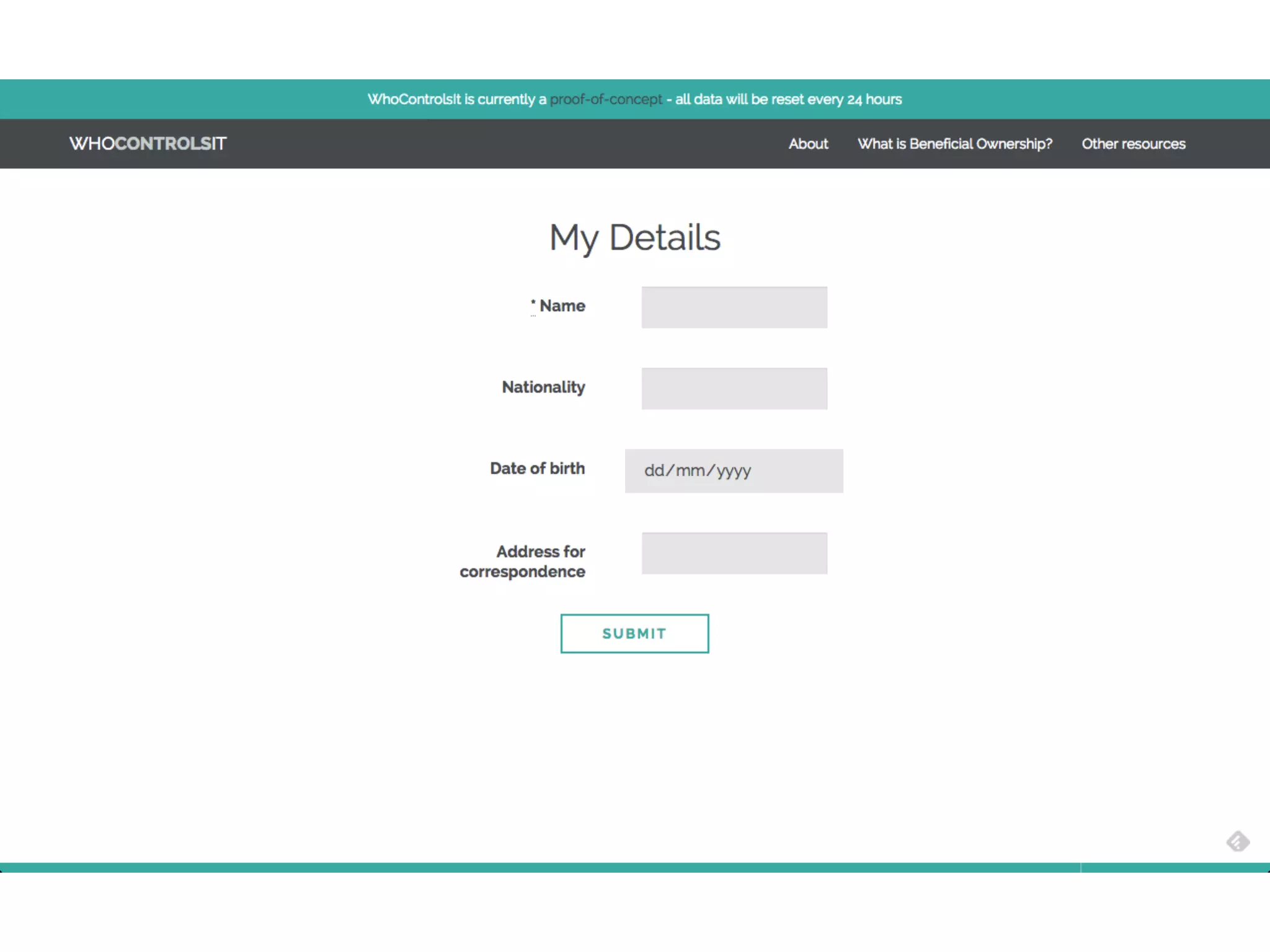Screen dimensions: 1270x952
Task: Click the 'WhoControlsIt is currently a' banner text
Action: click(x=456, y=99)
